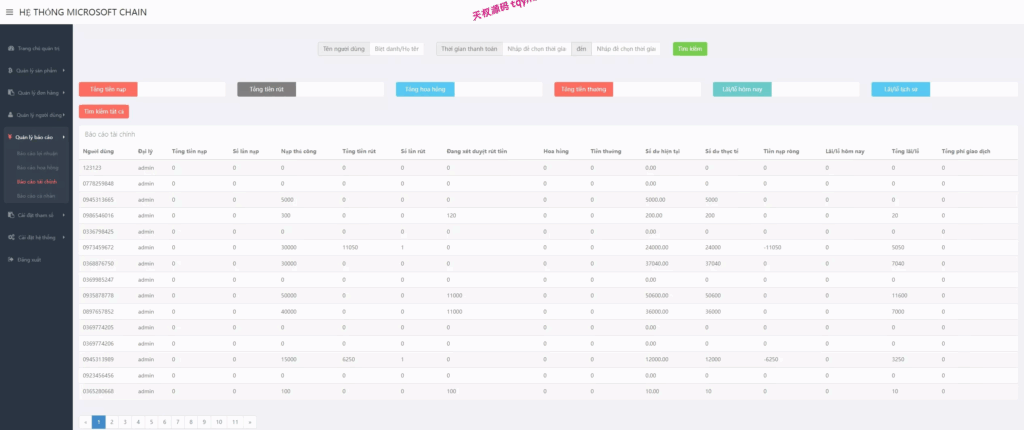The height and width of the screenshot is (430, 1024).
Task: Open Báo cáo cá nhân submenu item
Action: coord(36,196)
